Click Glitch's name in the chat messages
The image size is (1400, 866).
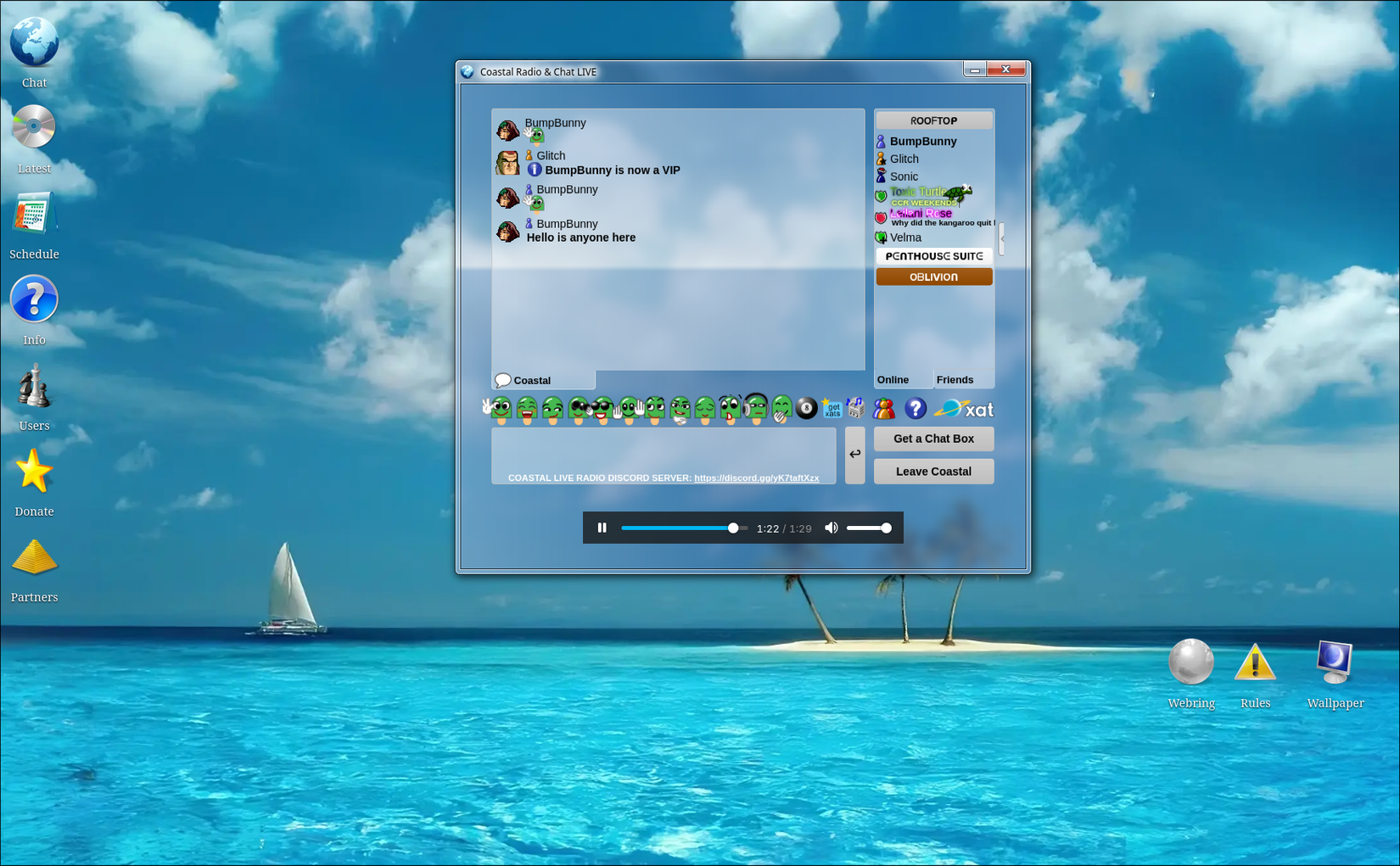(551, 155)
